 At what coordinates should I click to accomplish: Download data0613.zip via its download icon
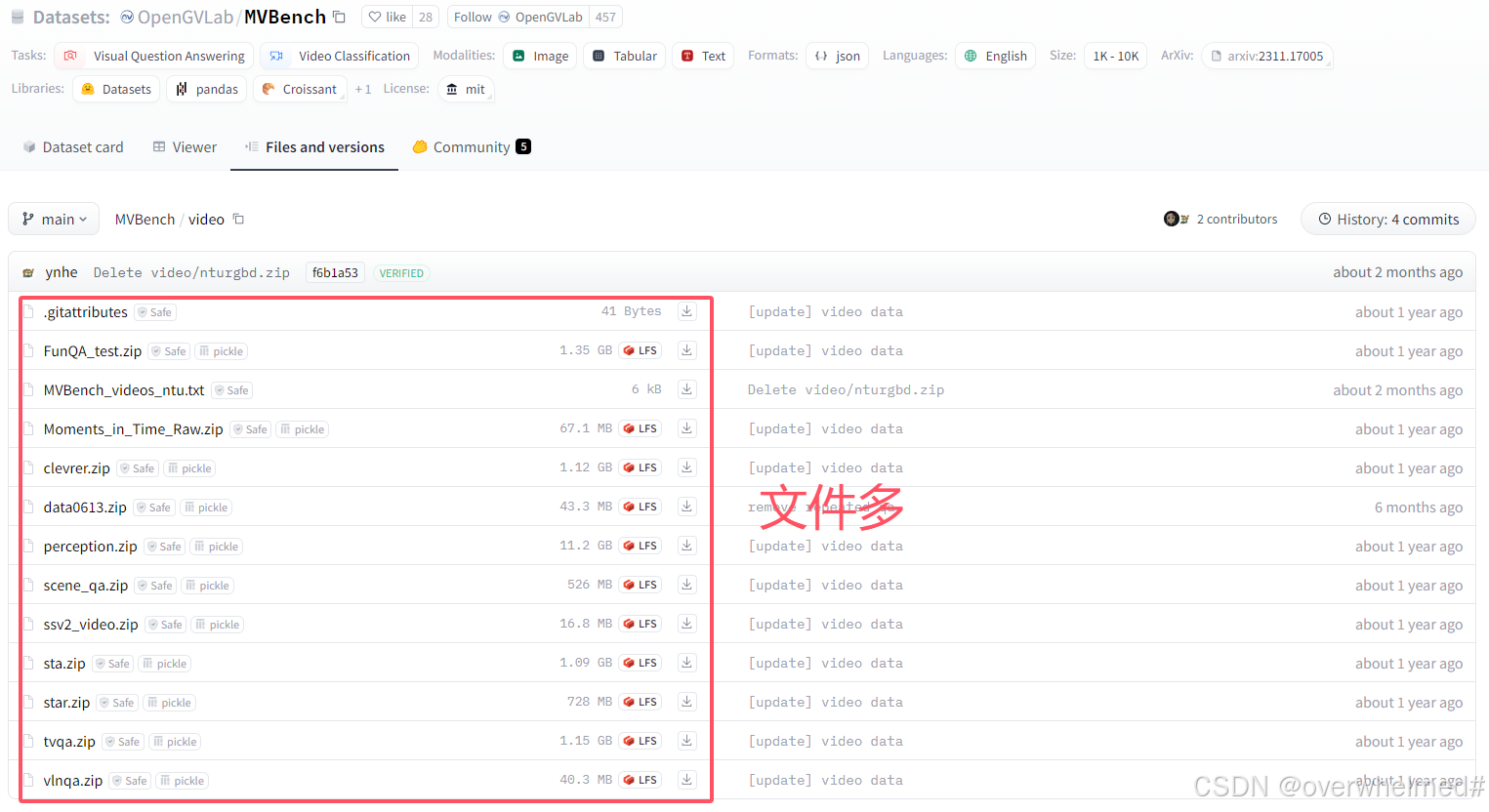click(x=687, y=507)
